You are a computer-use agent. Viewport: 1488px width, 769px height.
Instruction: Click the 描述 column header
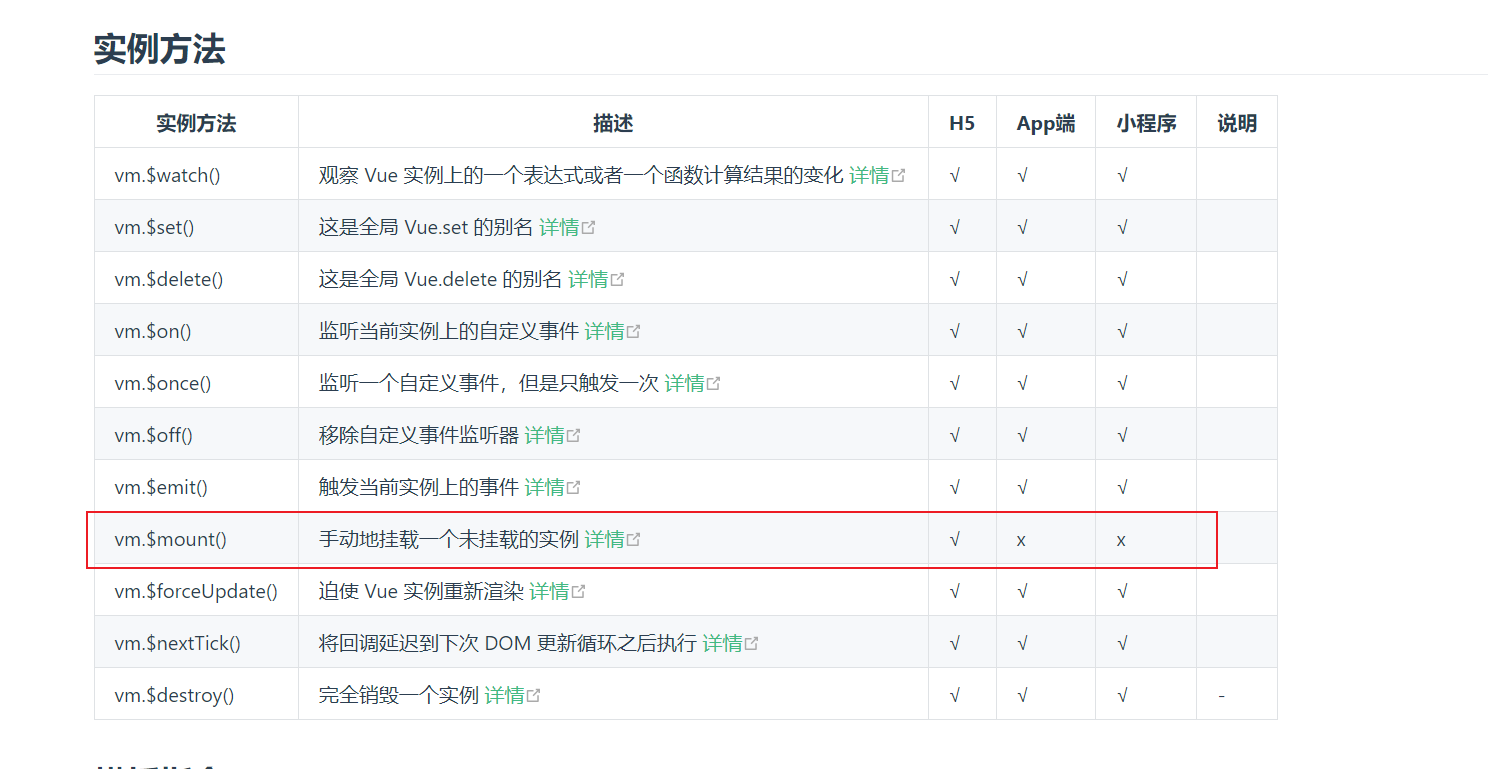612,123
